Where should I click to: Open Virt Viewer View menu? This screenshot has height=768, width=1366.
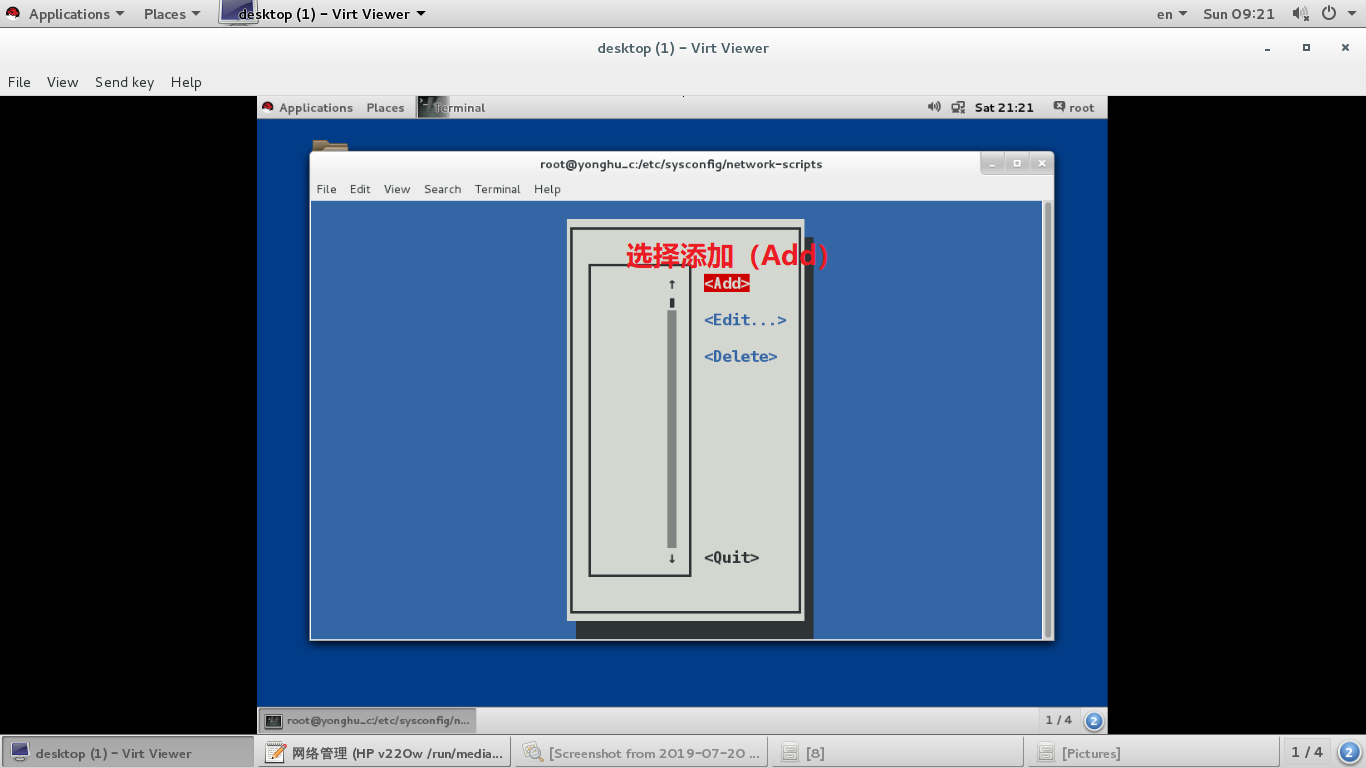(62, 82)
